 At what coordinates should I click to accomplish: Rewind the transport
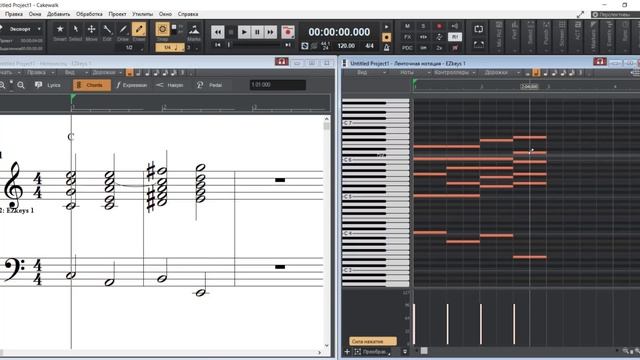pos(218,32)
